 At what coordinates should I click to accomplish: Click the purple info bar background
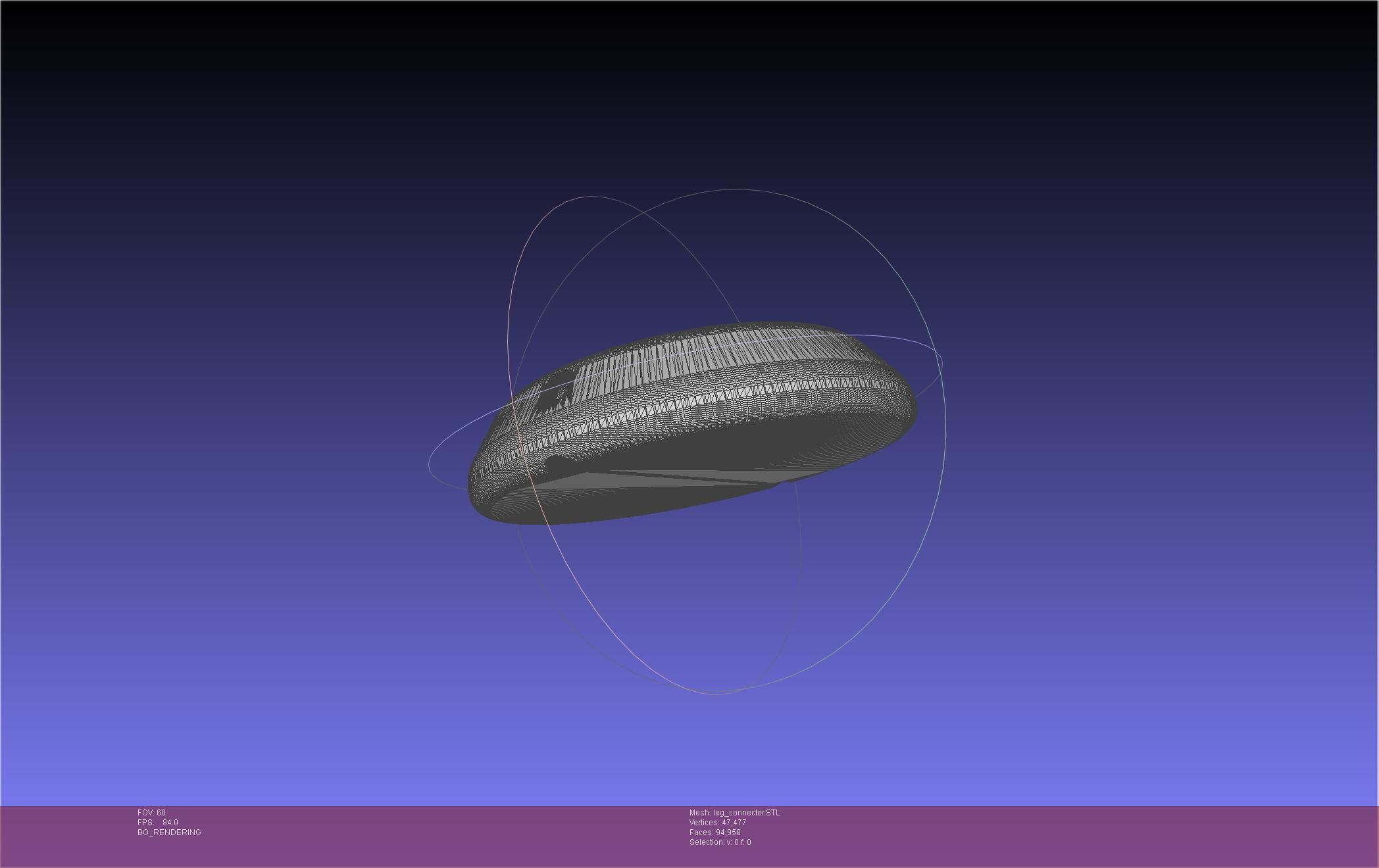(x=1053, y=835)
